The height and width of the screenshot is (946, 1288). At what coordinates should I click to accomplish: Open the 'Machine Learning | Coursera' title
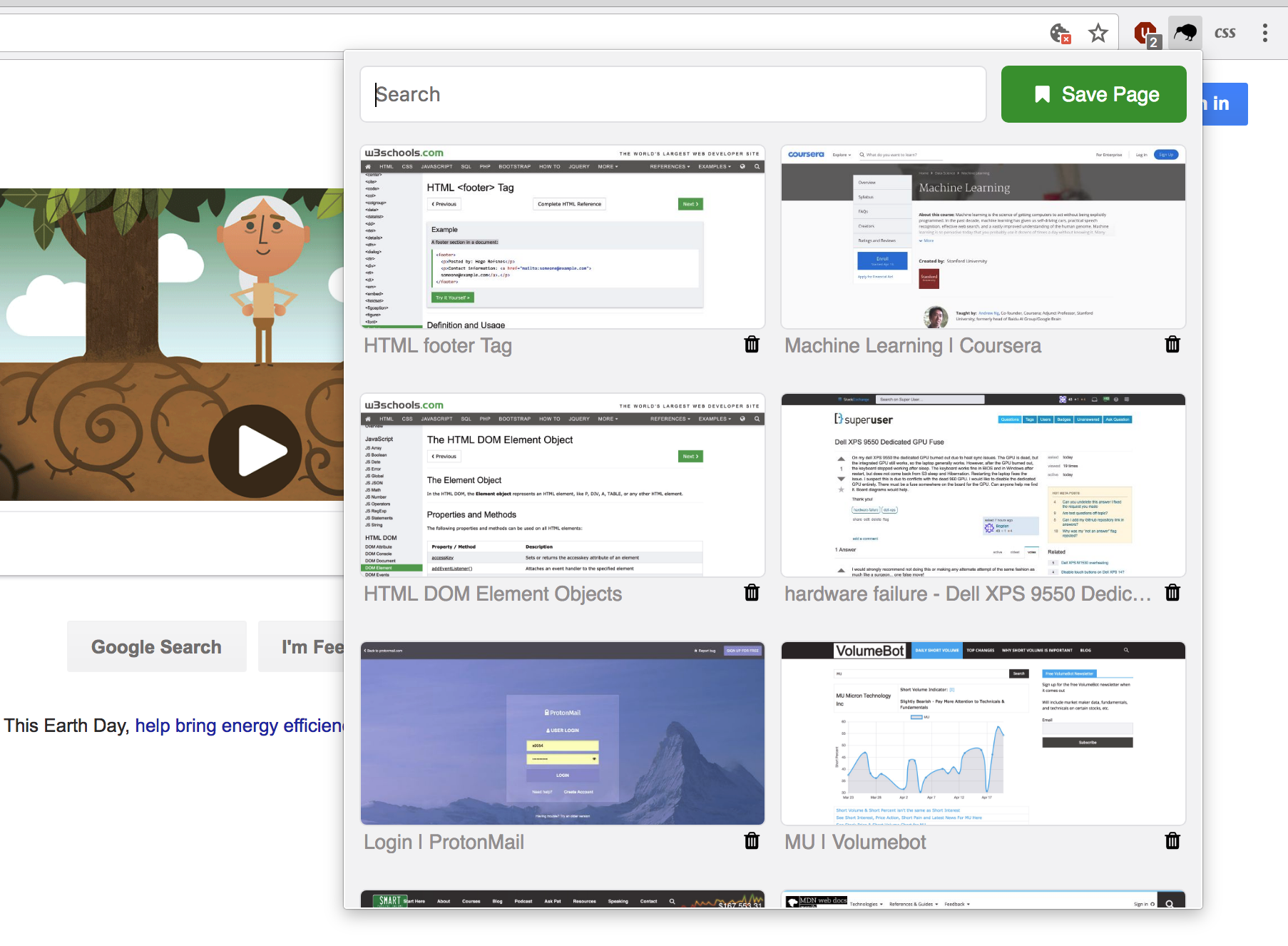pyautogui.click(x=913, y=346)
